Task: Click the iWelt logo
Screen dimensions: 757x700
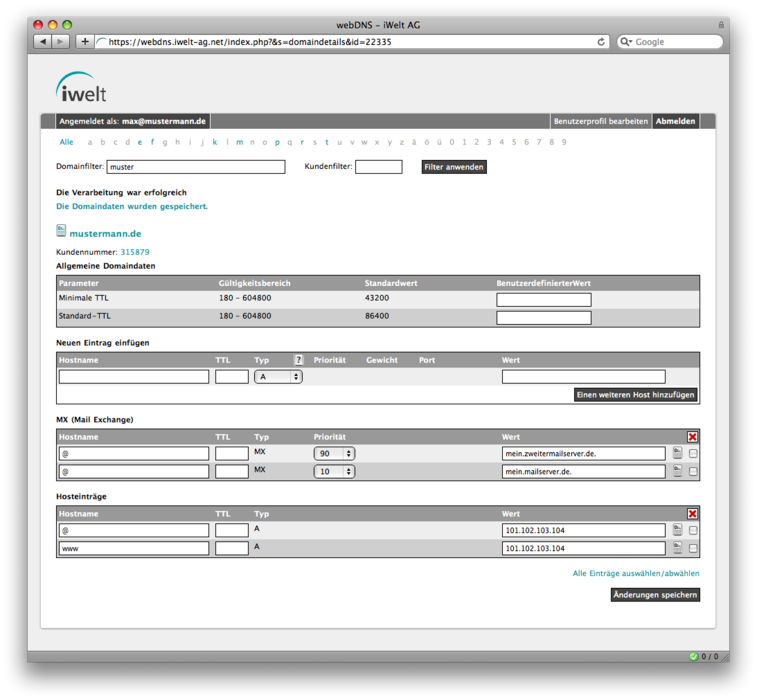Action: click(x=81, y=87)
